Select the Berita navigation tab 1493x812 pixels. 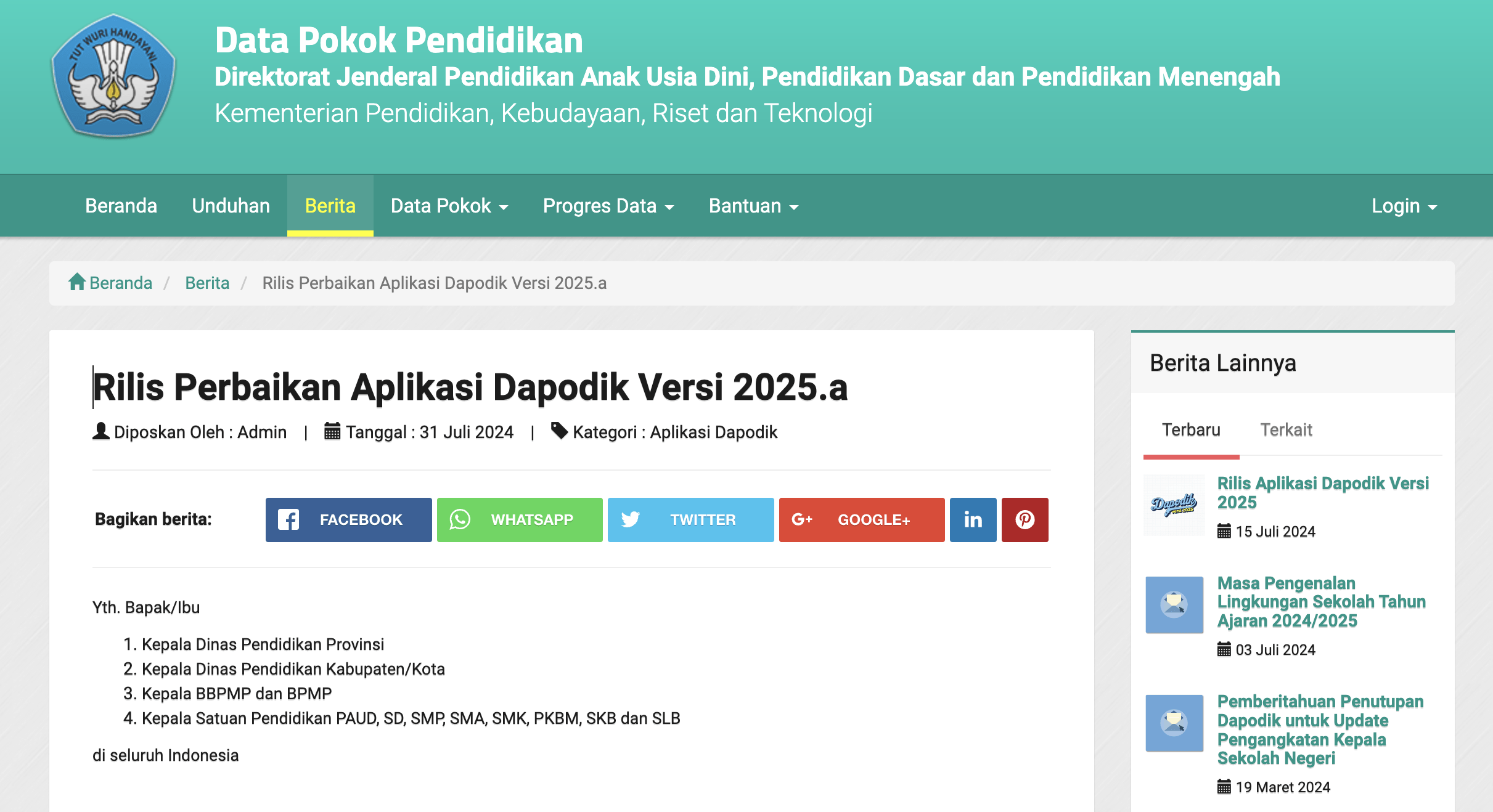click(x=330, y=206)
